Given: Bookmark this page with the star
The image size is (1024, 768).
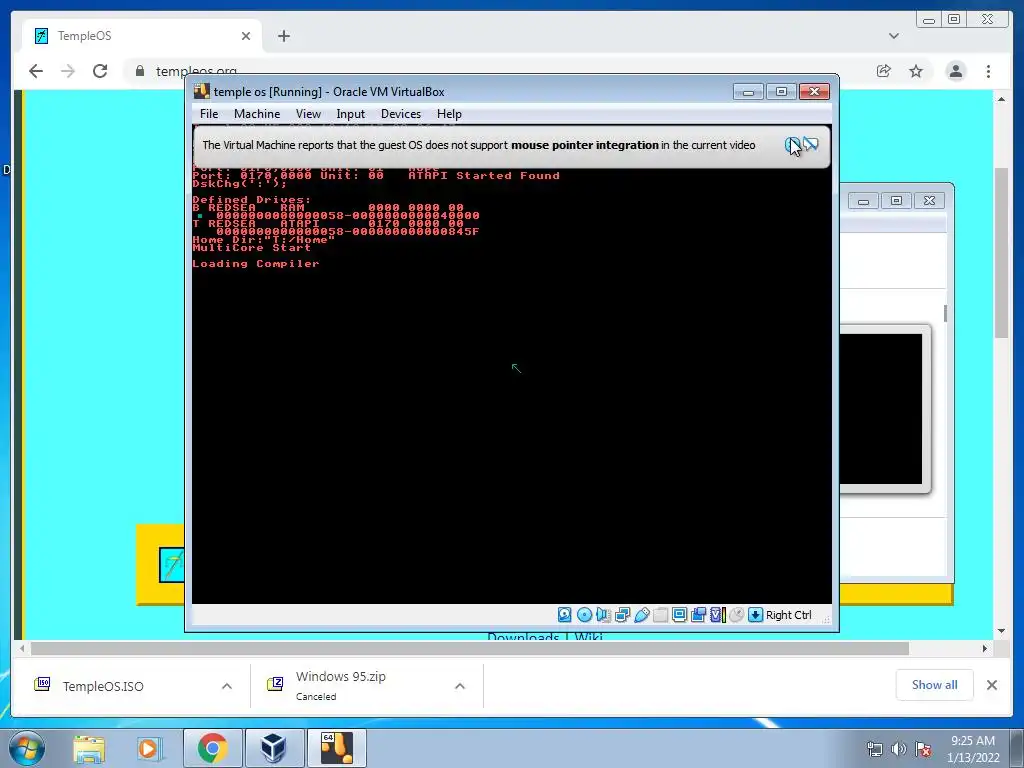Looking at the screenshot, I should tap(916, 71).
